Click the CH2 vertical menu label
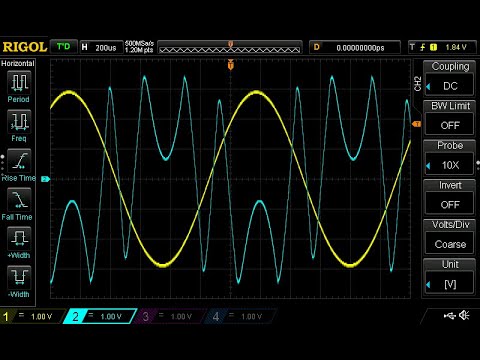 (x=417, y=84)
